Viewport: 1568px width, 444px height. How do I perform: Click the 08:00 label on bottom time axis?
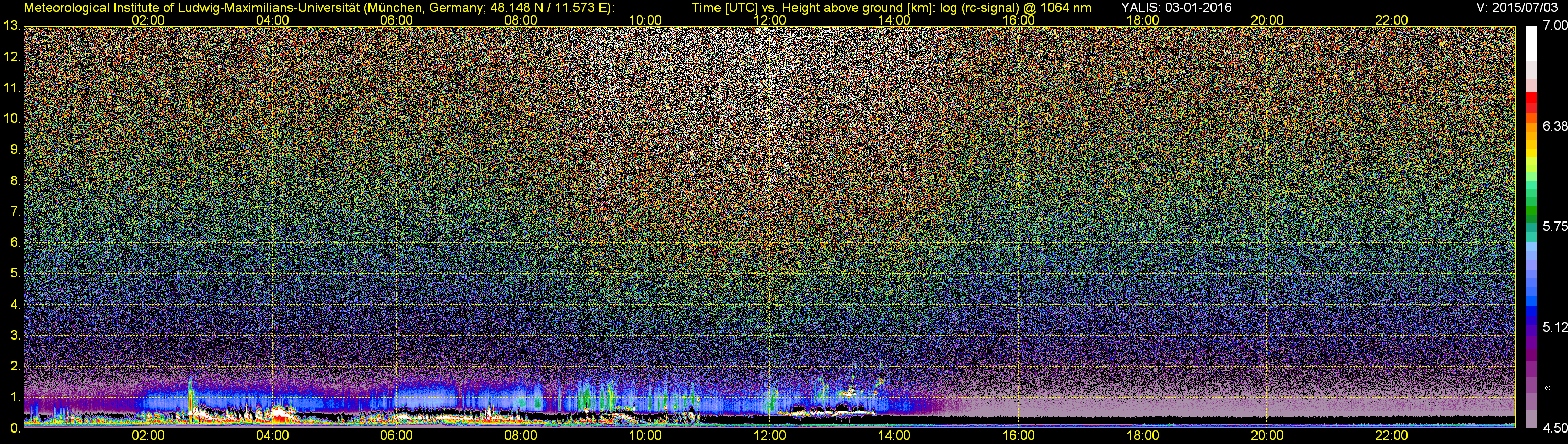521,436
